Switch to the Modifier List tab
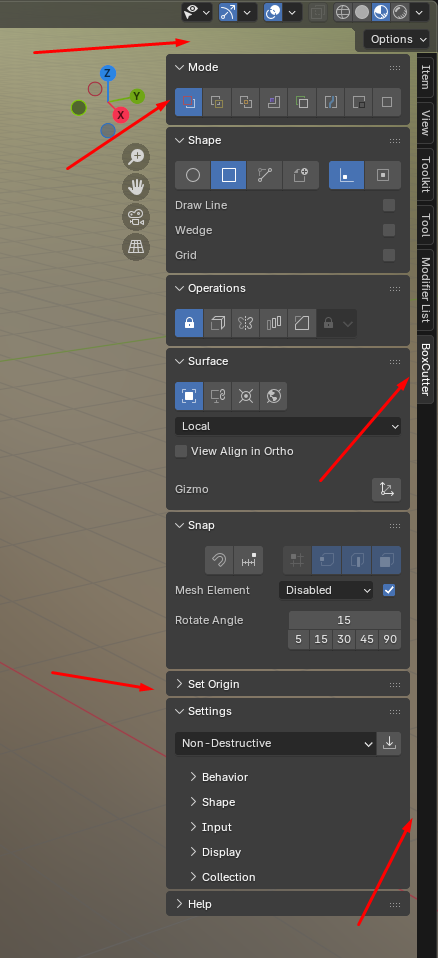Image resolution: width=438 pixels, height=958 pixels. coord(426,290)
